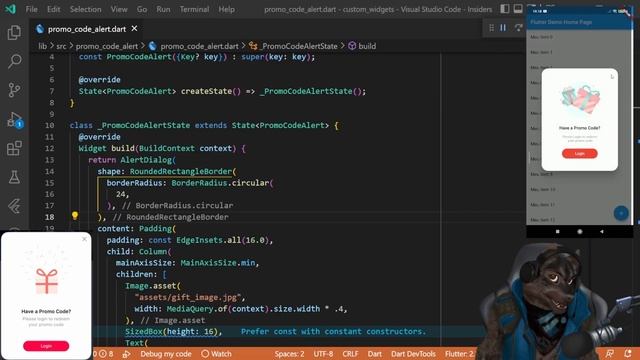Viewport: 640px width, 360px height.
Task: Close the promo dialog in emulator
Action: [x=612, y=76]
